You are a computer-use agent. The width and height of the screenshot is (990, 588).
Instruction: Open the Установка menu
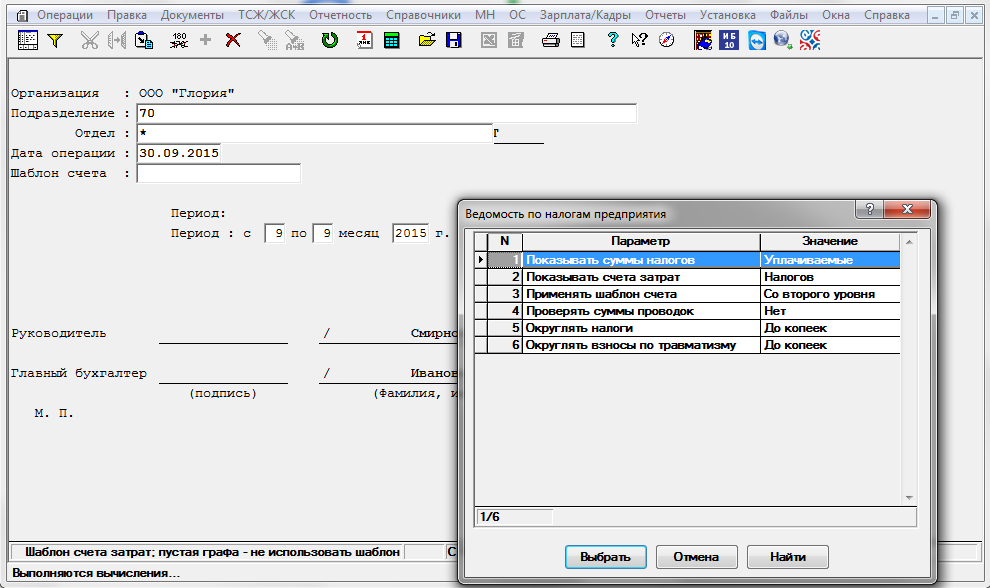tap(728, 15)
